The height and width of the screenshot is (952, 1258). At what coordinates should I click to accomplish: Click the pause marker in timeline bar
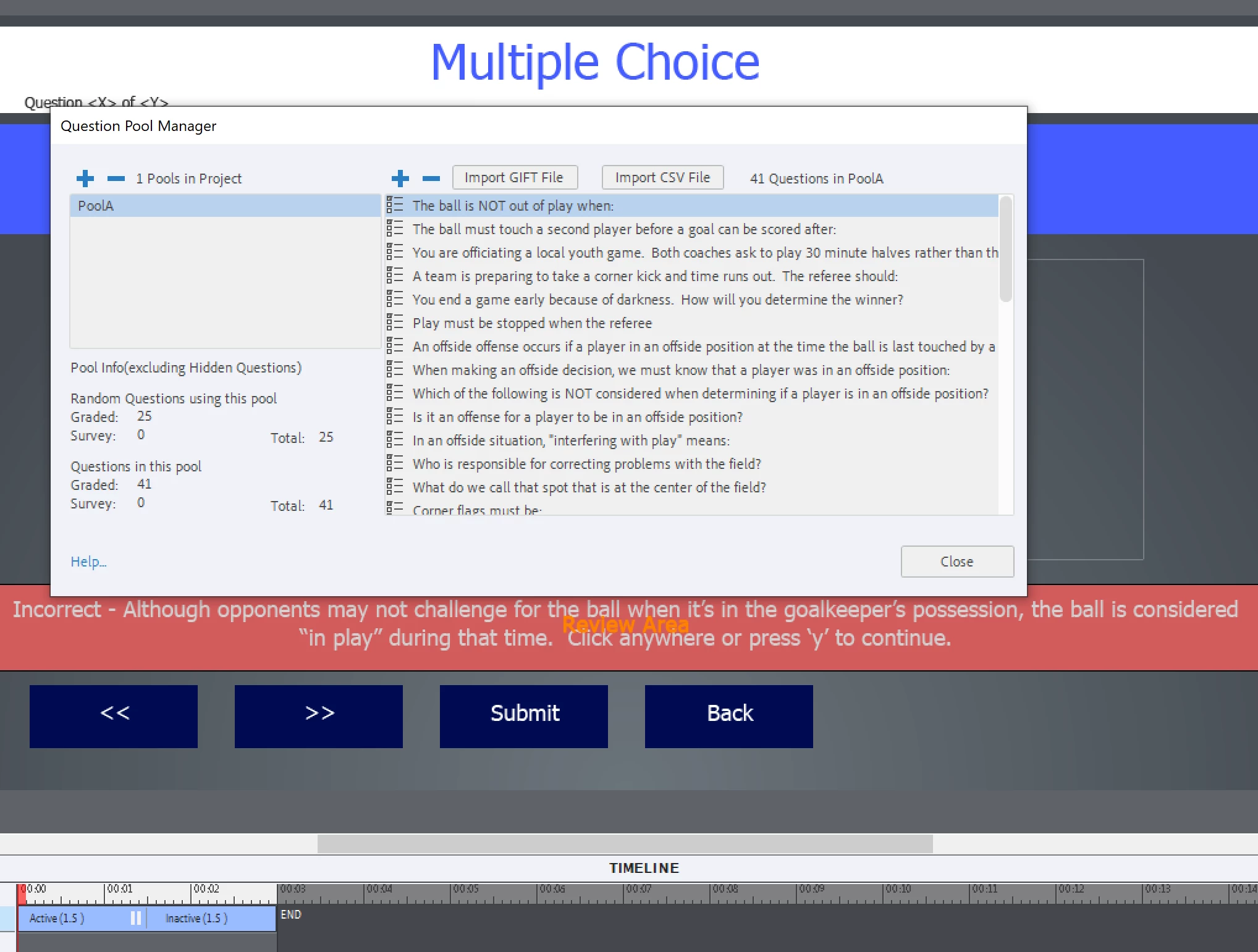[136, 919]
